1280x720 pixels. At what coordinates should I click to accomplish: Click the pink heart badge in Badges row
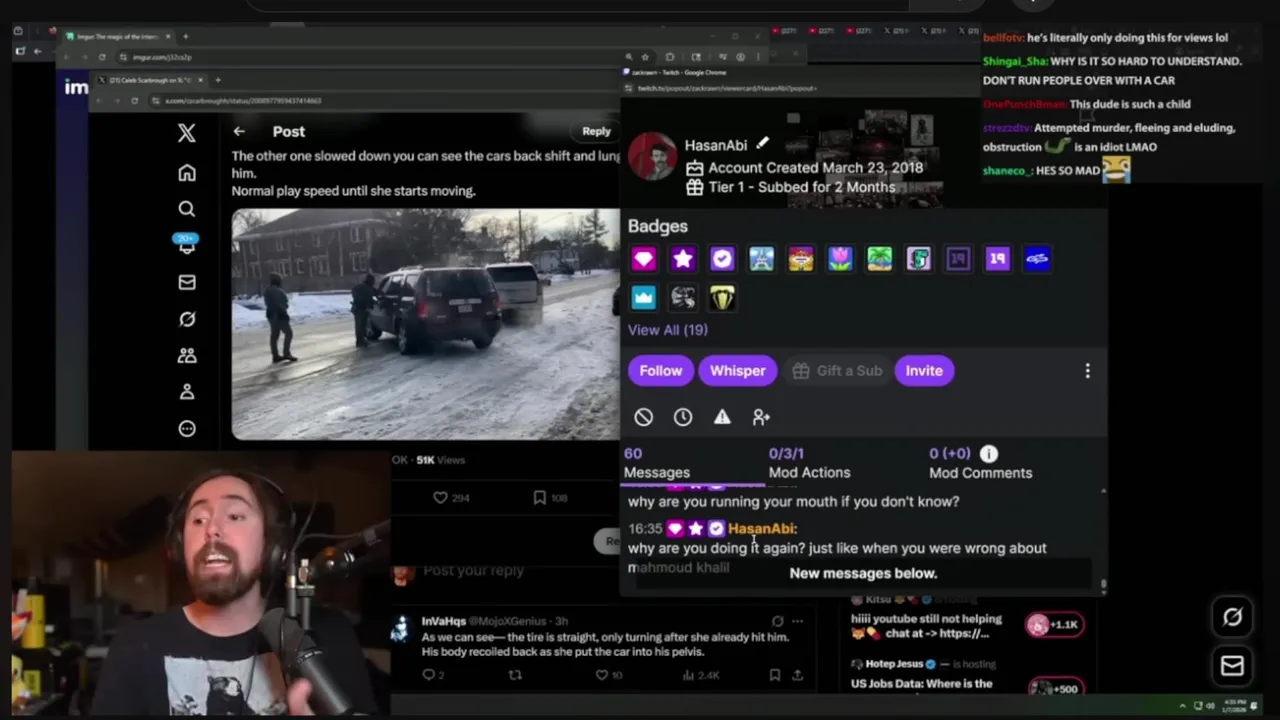[x=643, y=259]
